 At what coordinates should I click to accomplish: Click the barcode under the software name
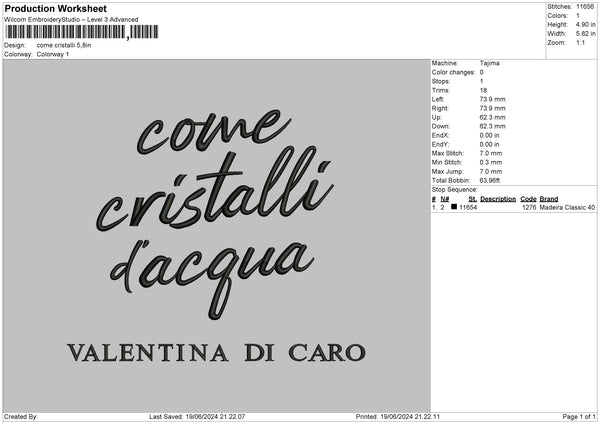click(x=82, y=32)
